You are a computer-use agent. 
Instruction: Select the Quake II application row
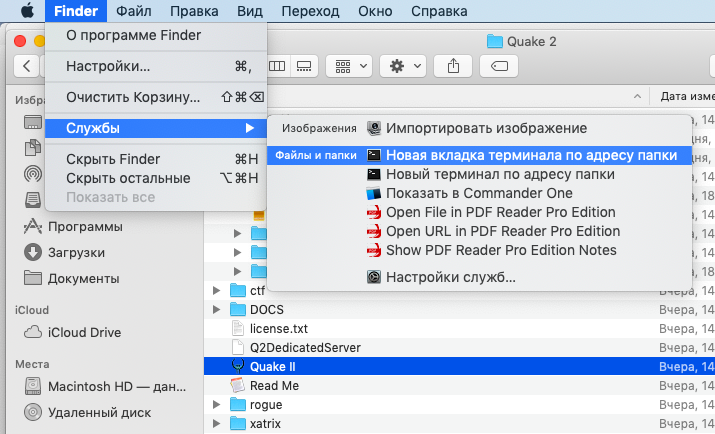click(459, 367)
